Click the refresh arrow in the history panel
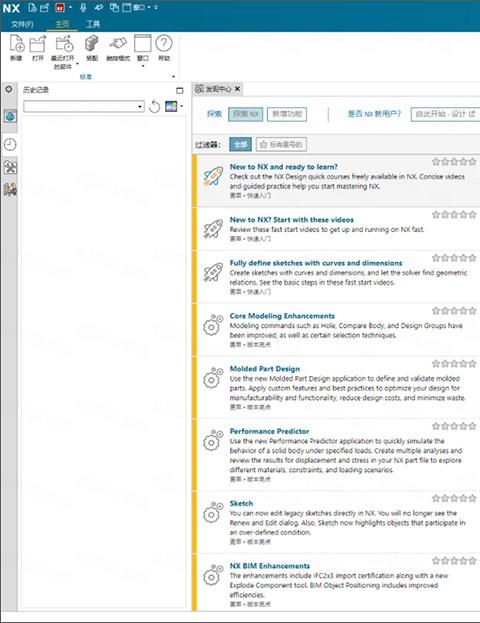Viewport: 480px width, 623px height. click(x=155, y=106)
